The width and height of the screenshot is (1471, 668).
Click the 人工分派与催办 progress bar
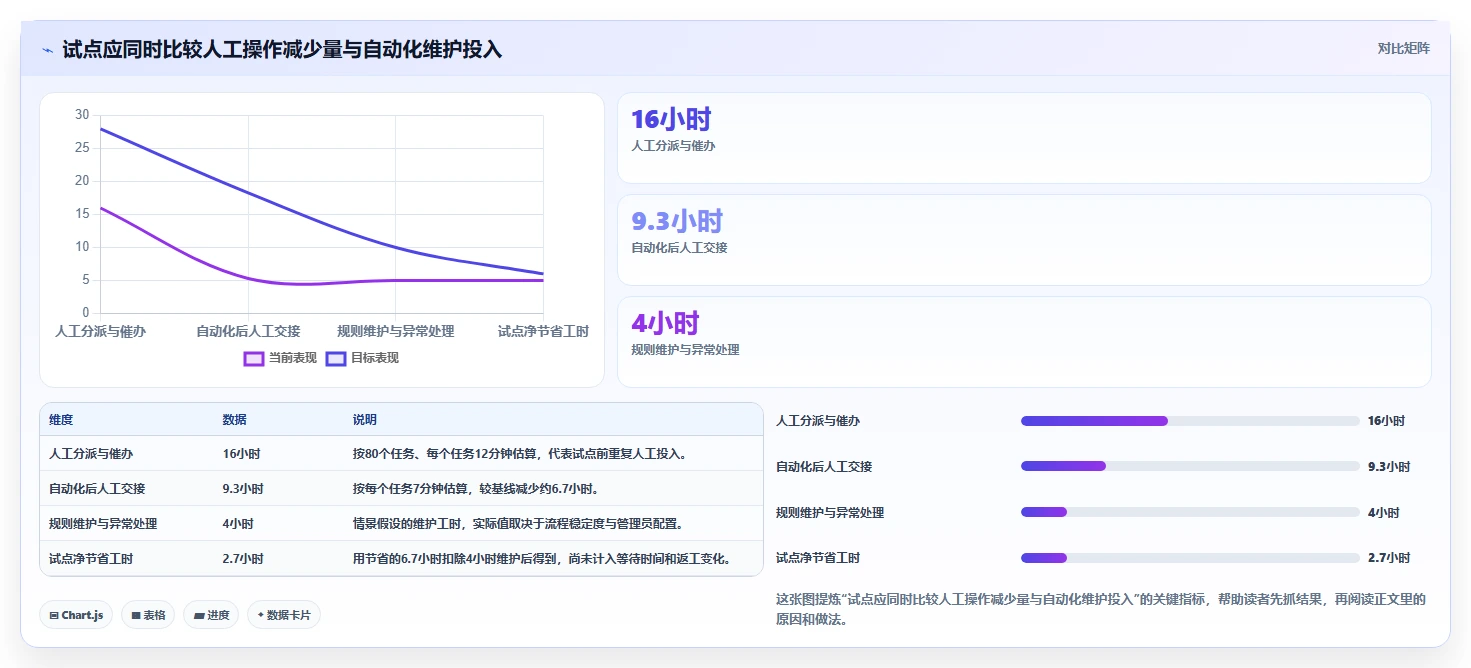tap(1190, 421)
